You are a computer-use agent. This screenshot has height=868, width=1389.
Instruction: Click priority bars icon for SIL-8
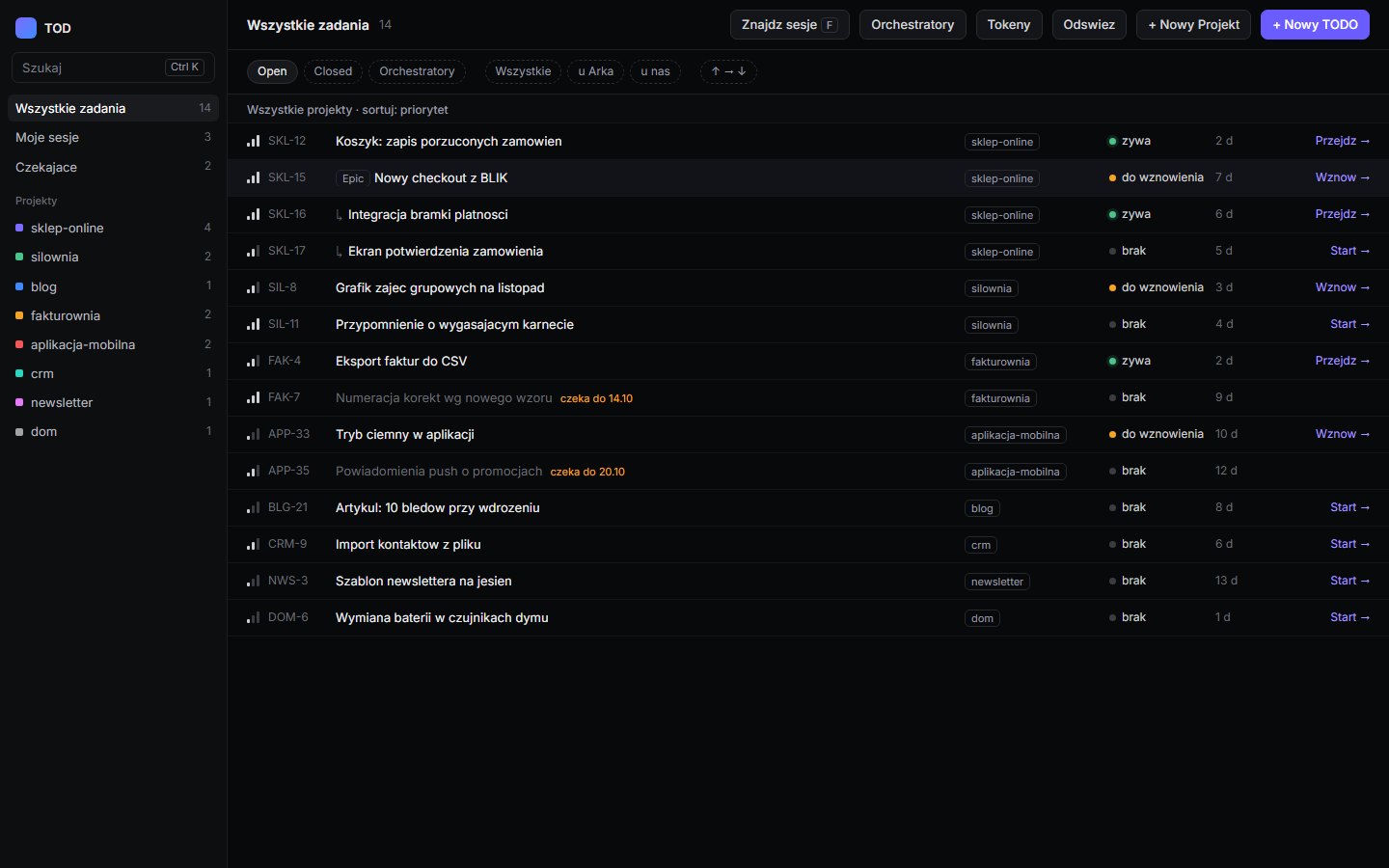coord(253,287)
